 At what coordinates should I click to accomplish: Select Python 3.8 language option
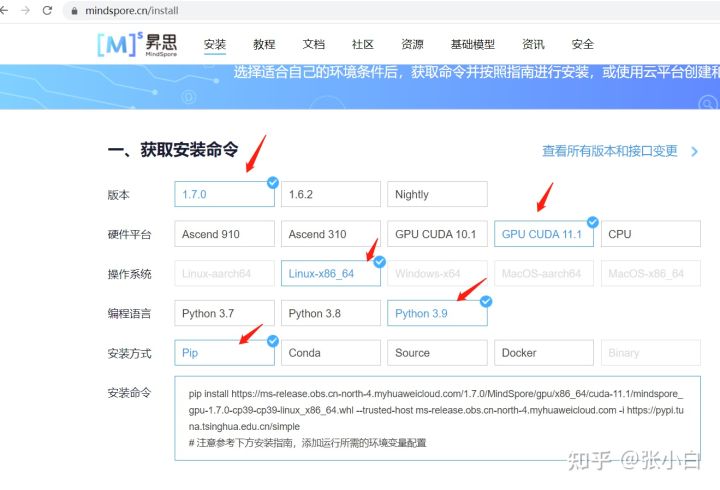[x=331, y=313]
